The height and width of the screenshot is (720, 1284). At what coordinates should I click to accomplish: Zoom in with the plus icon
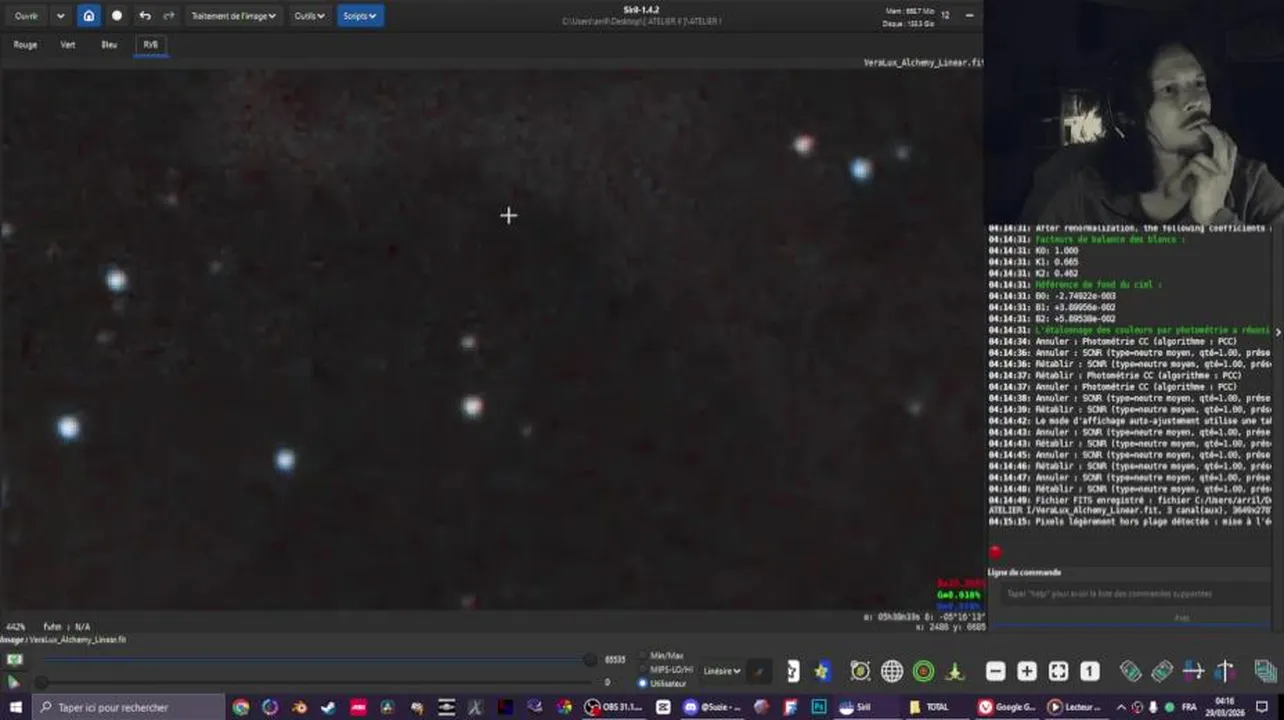pos(1027,672)
